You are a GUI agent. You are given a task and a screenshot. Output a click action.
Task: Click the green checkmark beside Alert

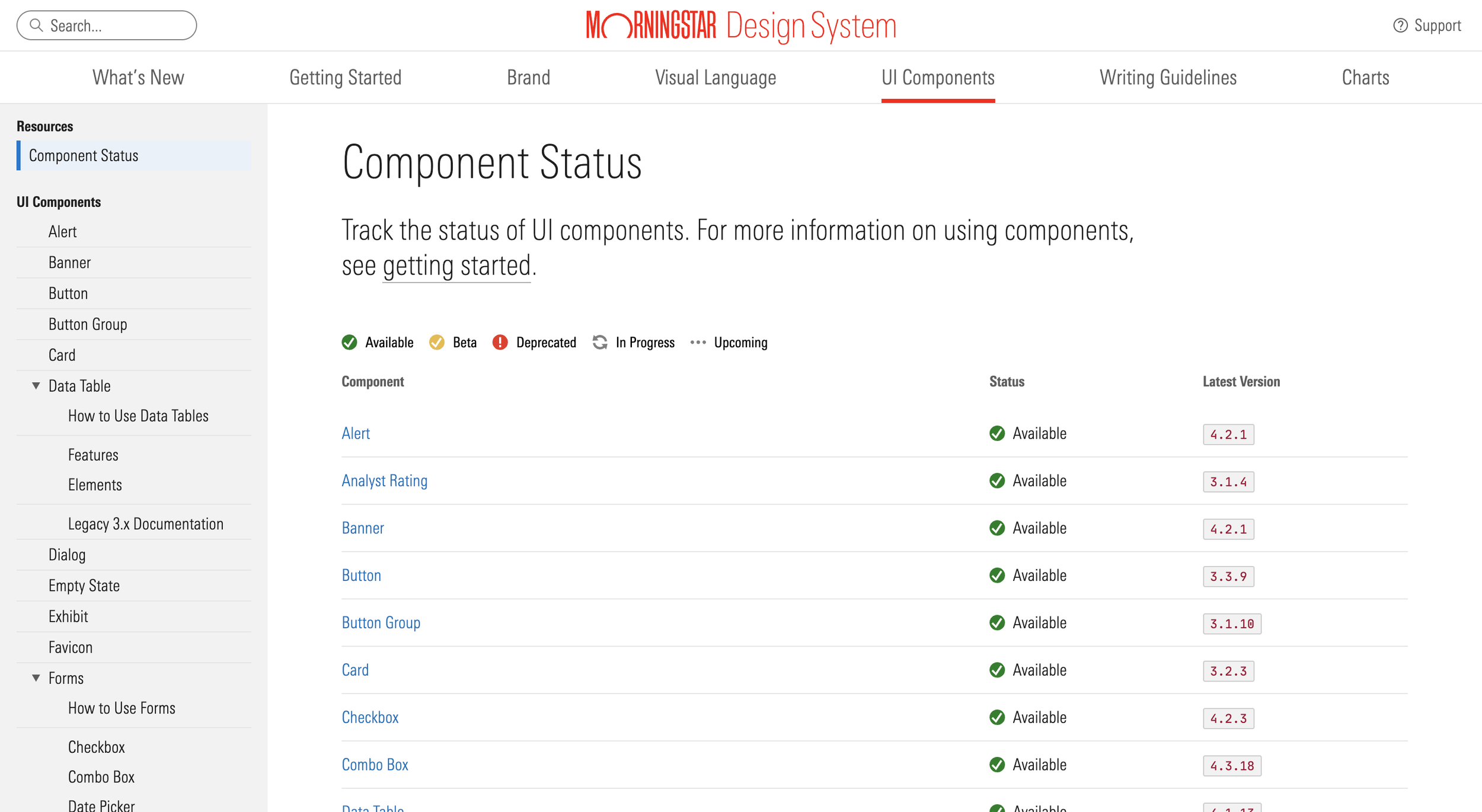[x=997, y=433]
